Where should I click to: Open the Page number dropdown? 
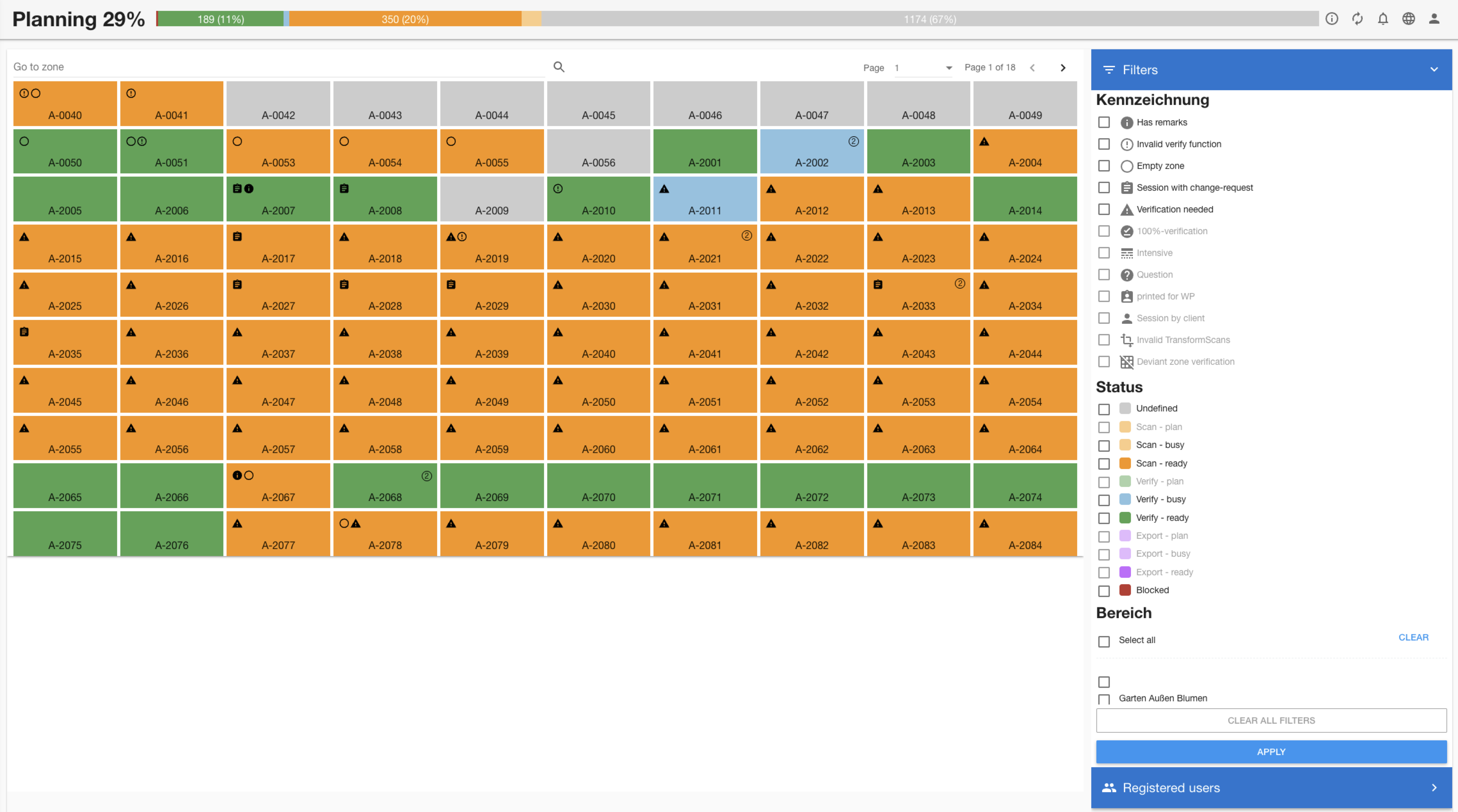[x=923, y=68]
